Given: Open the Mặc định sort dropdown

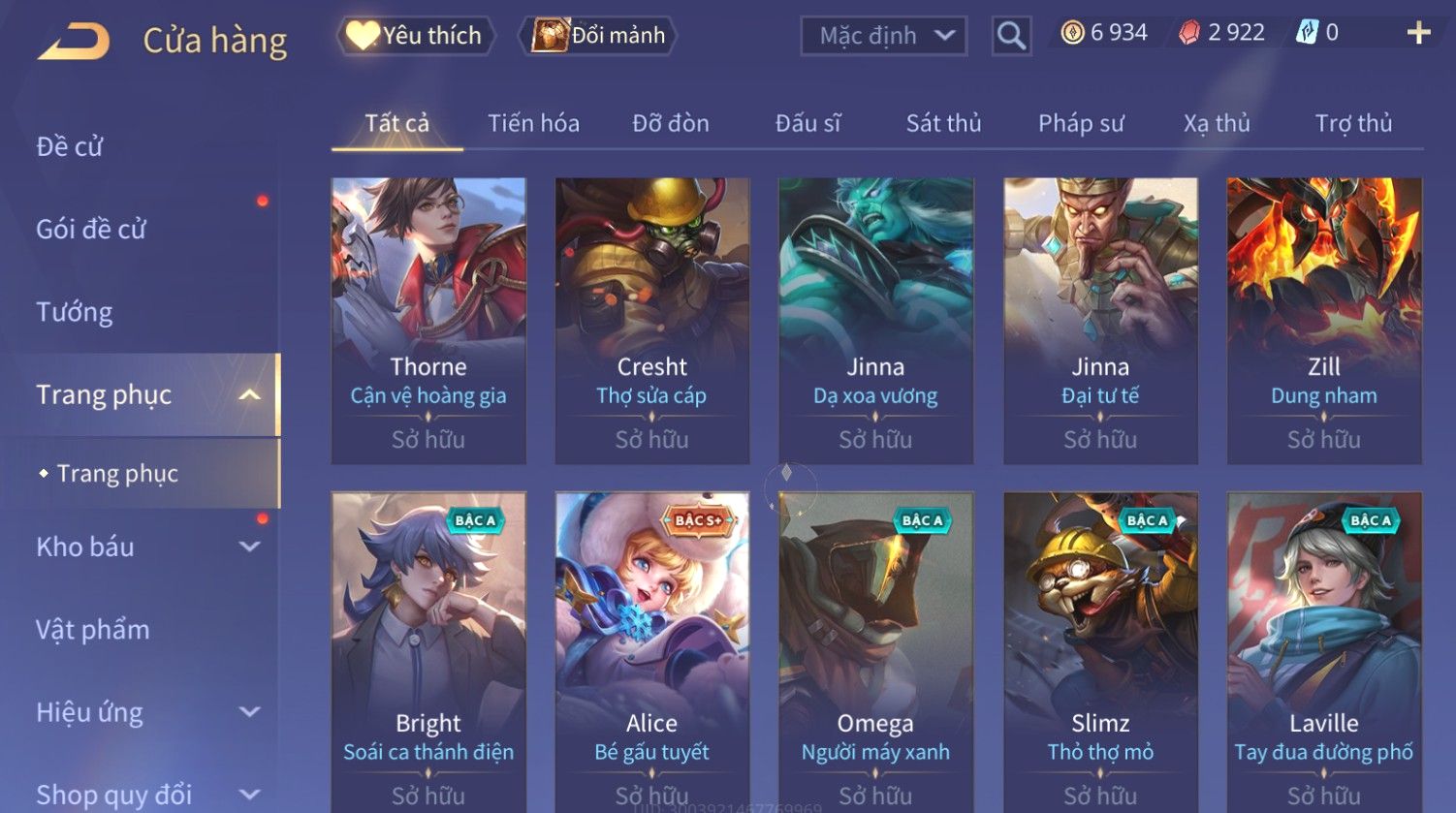Looking at the screenshot, I should coord(883,36).
